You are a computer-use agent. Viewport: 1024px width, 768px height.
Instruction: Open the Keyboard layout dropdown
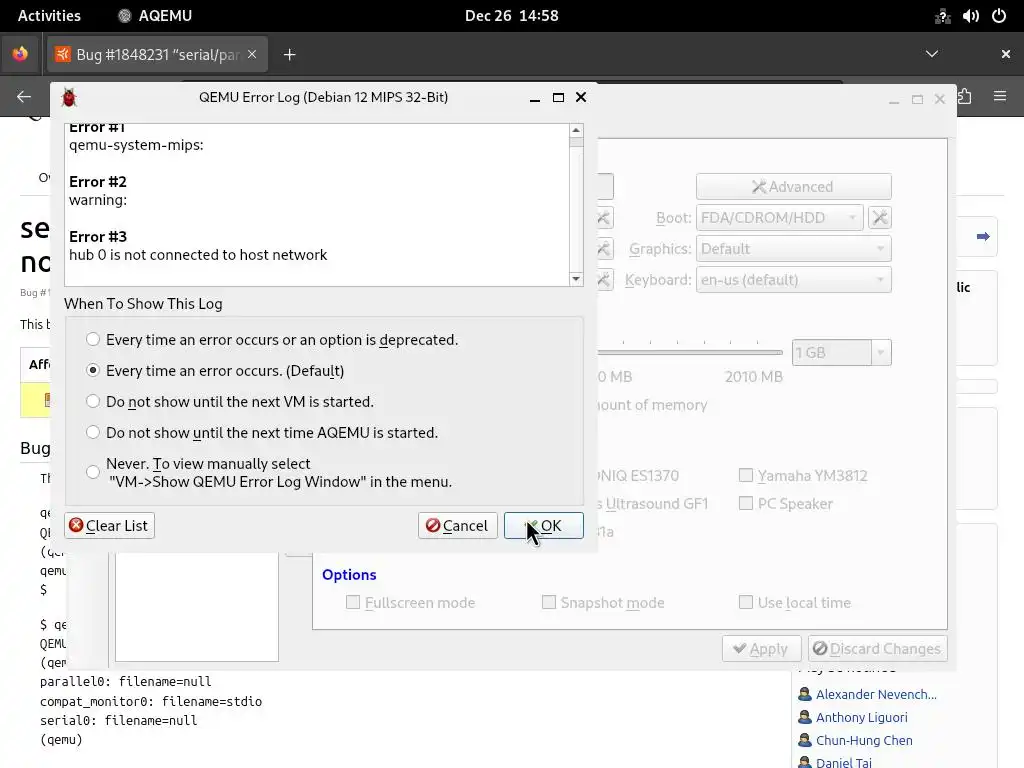(793, 280)
